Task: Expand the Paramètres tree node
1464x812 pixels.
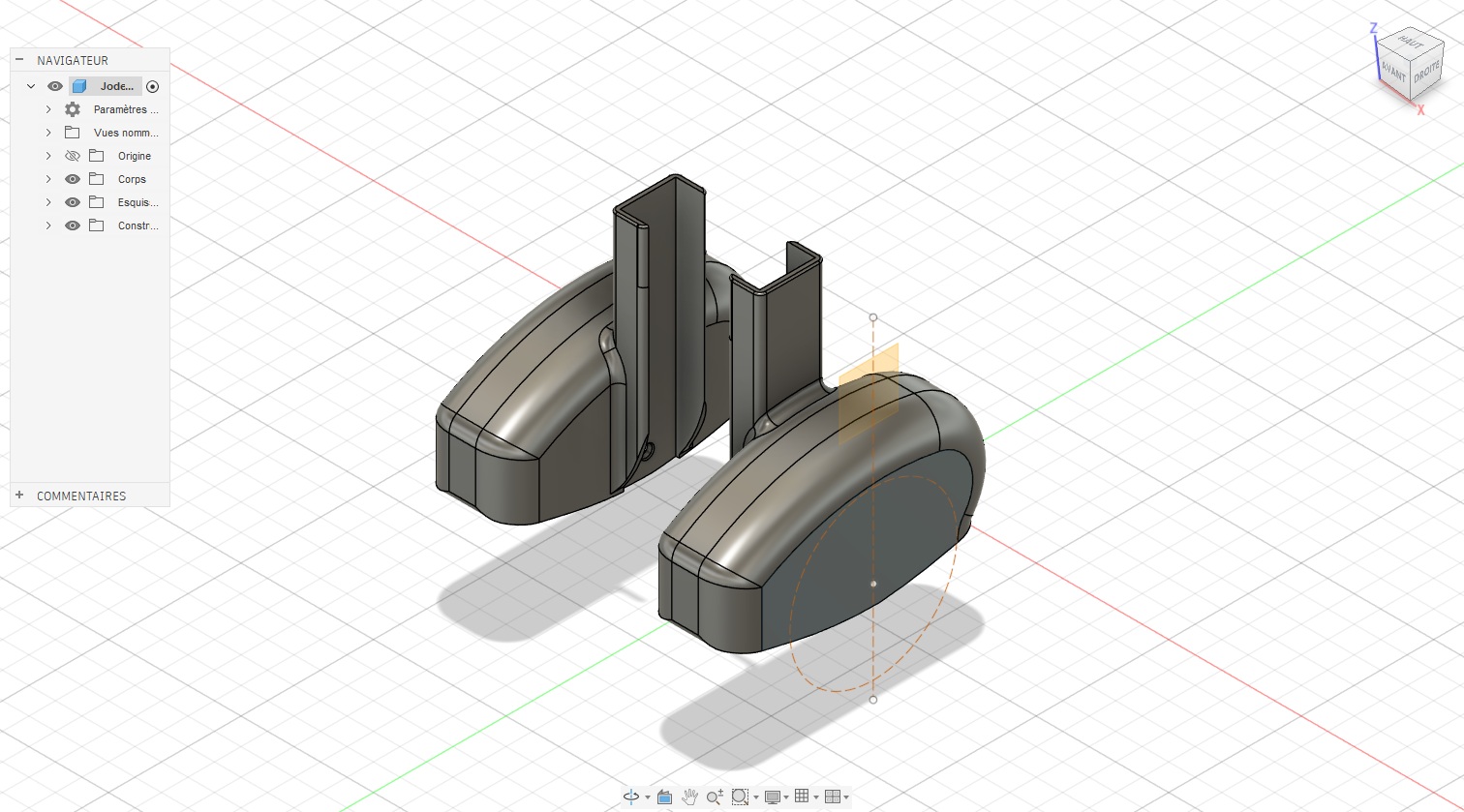Action: coord(48,109)
